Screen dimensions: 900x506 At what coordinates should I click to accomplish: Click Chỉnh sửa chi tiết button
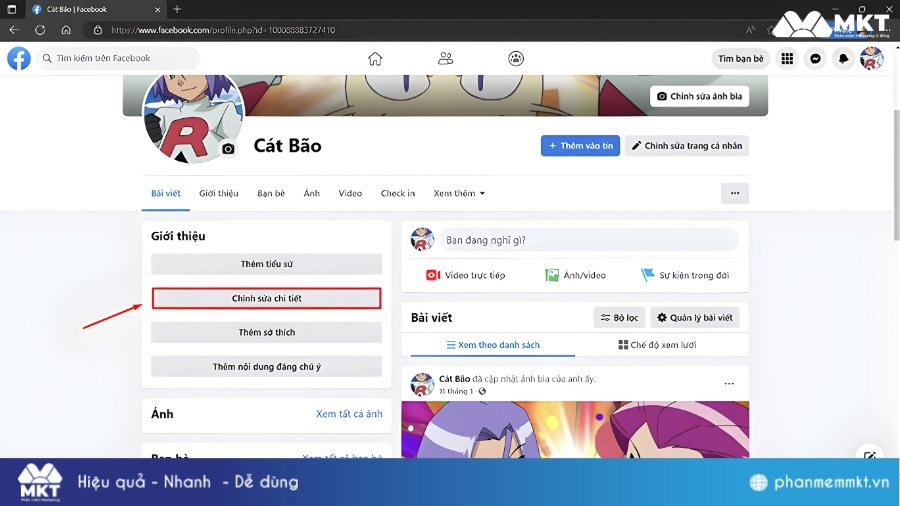pyautogui.click(x=266, y=298)
